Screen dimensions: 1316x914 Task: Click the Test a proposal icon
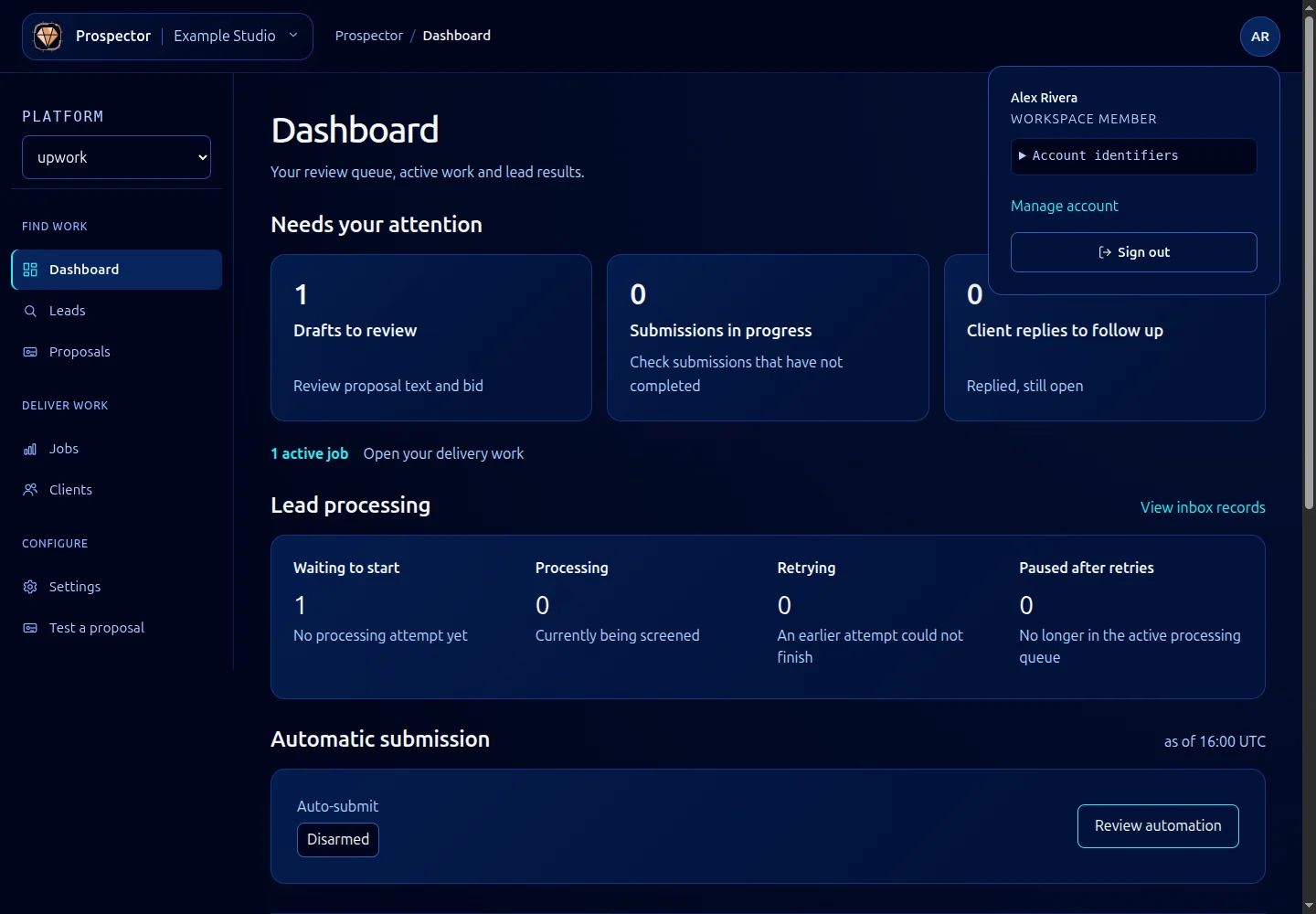[x=30, y=628]
